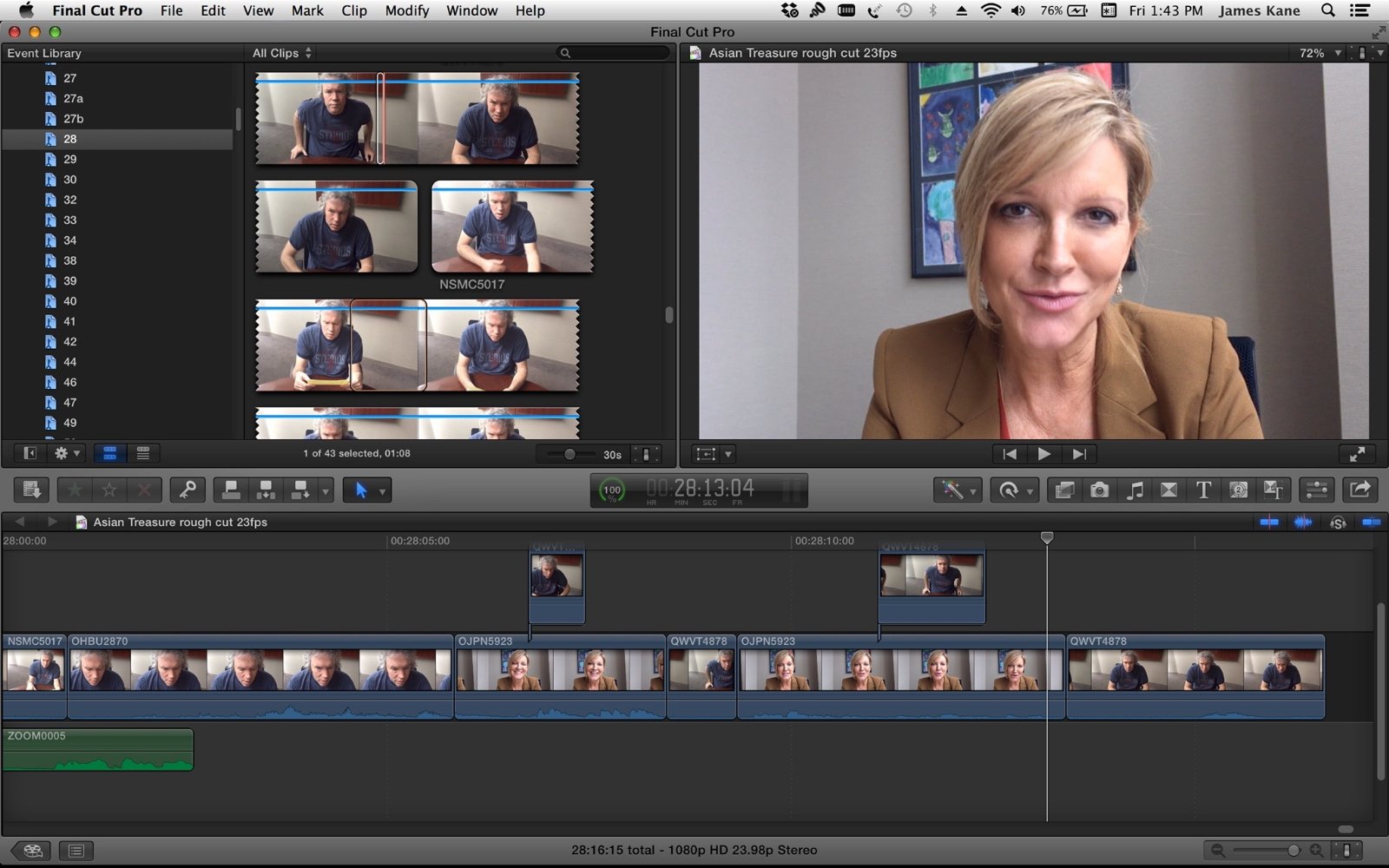Image resolution: width=1389 pixels, height=868 pixels.
Task: Append the selected clip to the storyline
Action: 300,490
